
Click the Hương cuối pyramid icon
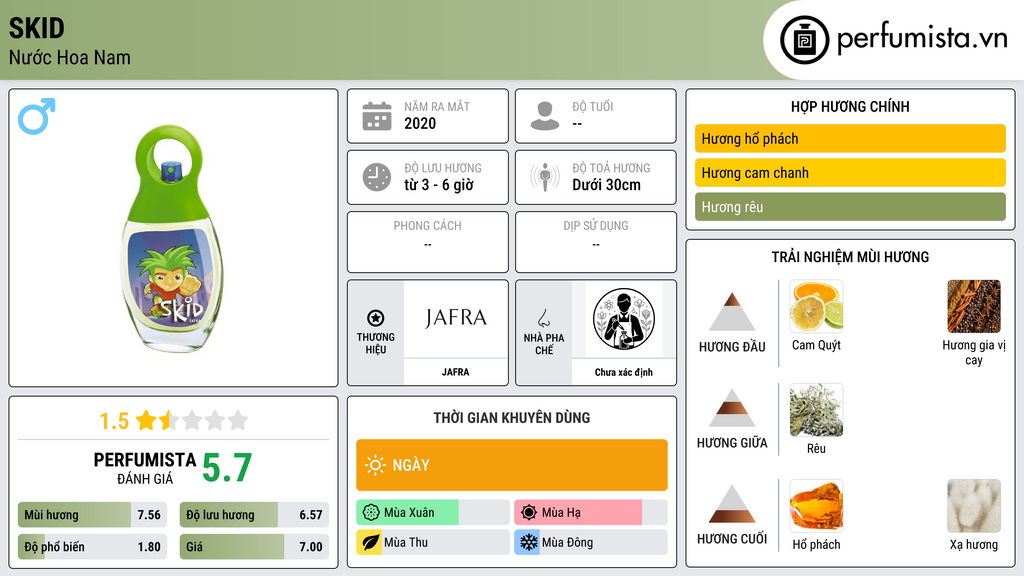tap(732, 504)
